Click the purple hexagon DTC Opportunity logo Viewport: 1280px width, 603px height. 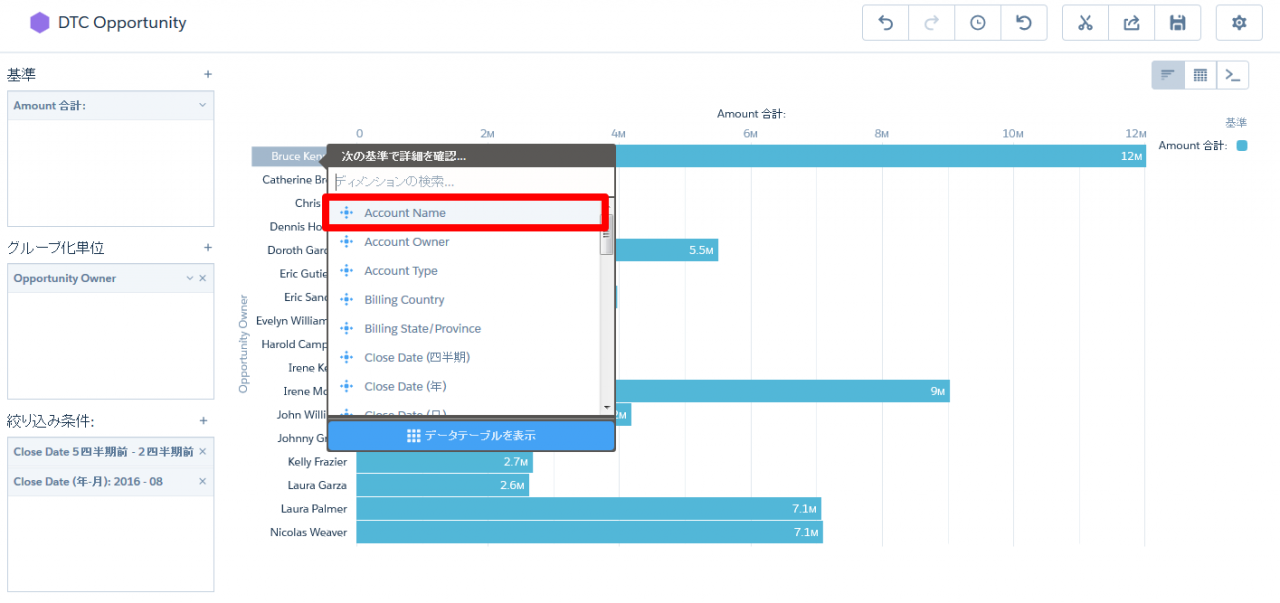pos(40,23)
